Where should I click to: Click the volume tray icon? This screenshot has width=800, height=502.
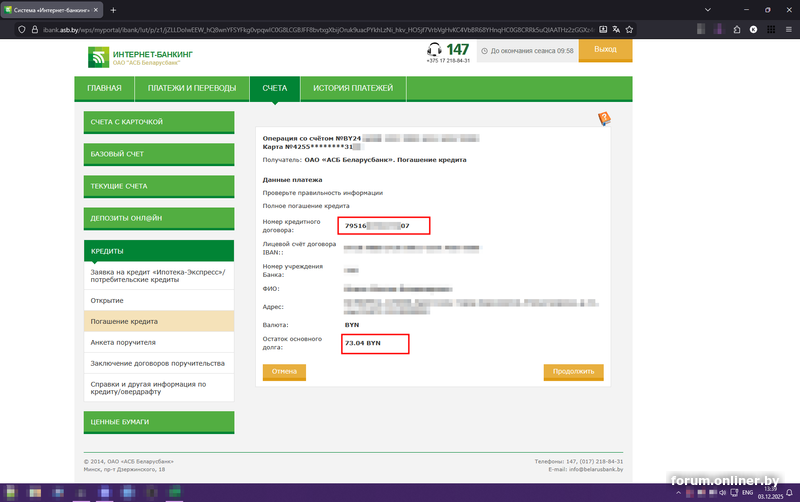(x=722, y=493)
